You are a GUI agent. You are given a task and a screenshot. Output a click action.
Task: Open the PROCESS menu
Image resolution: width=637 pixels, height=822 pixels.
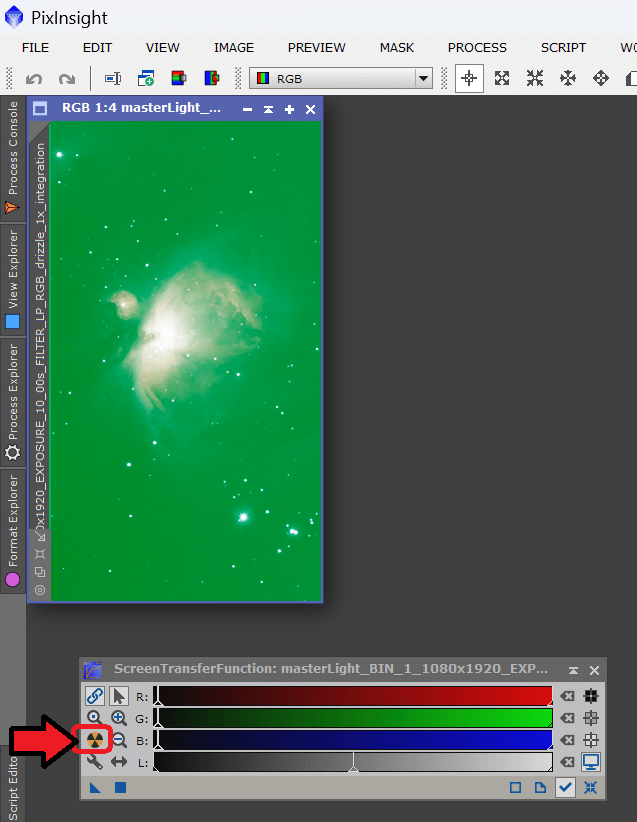(477, 48)
